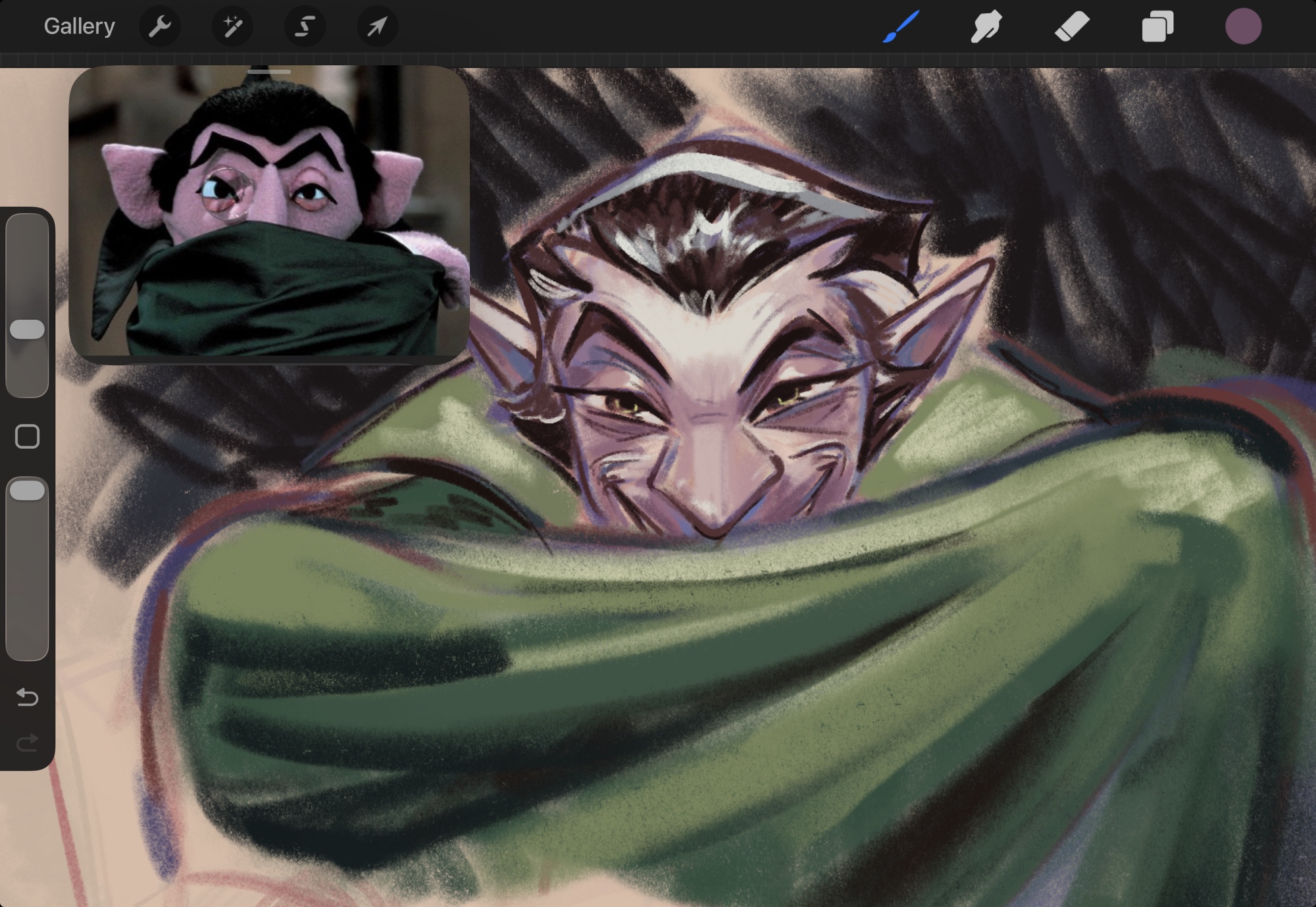Tap the Undo arrow
The image size is (1316, 907).
[x=27, y=696]
